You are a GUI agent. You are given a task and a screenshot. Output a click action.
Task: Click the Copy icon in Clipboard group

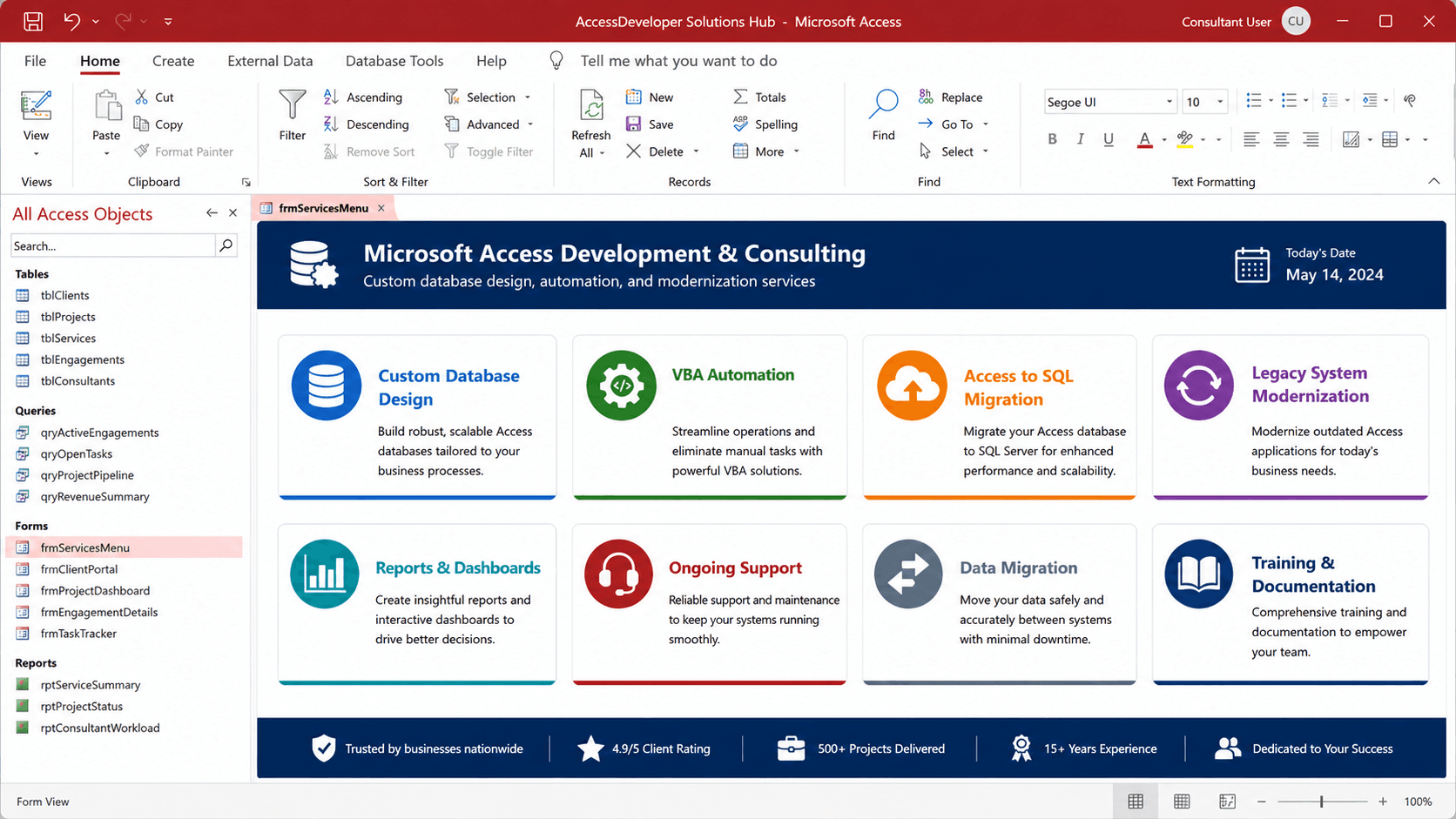pos(141,124)
